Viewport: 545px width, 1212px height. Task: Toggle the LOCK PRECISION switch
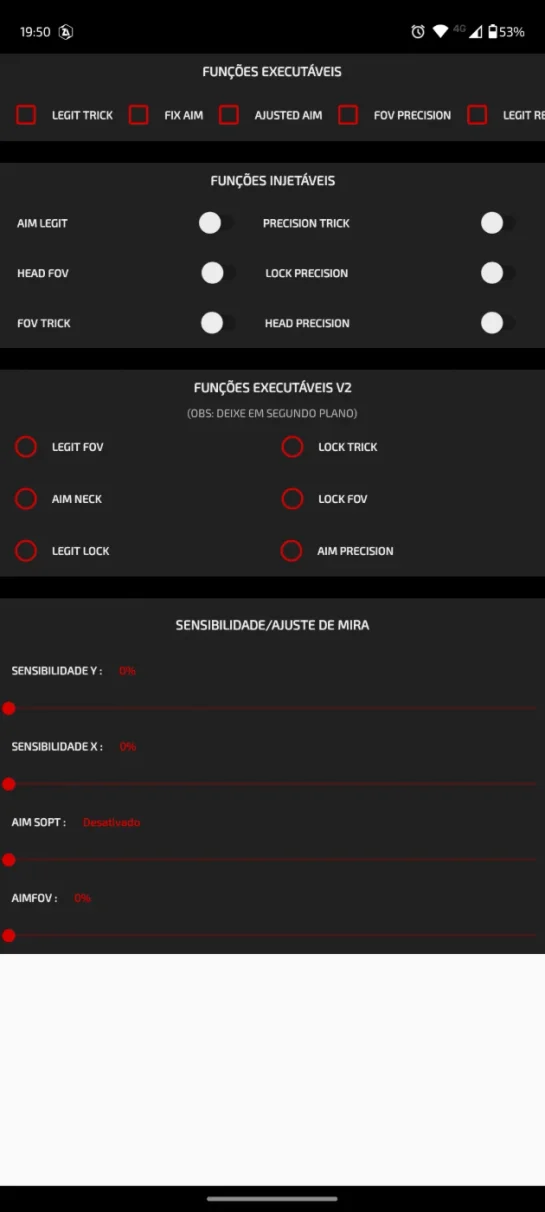498,273
